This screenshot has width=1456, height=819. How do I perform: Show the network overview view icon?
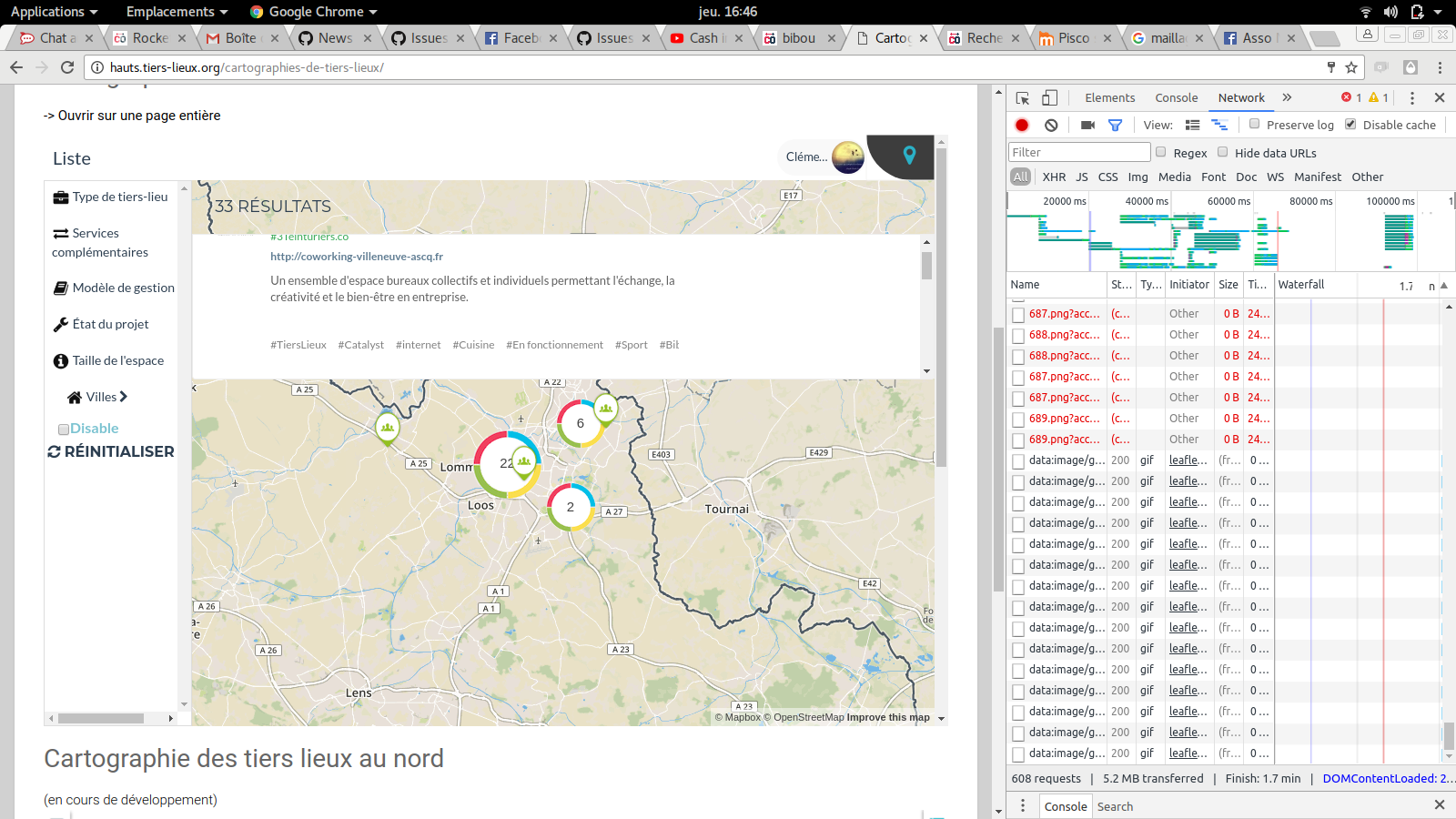click(x=1219, y=126)
